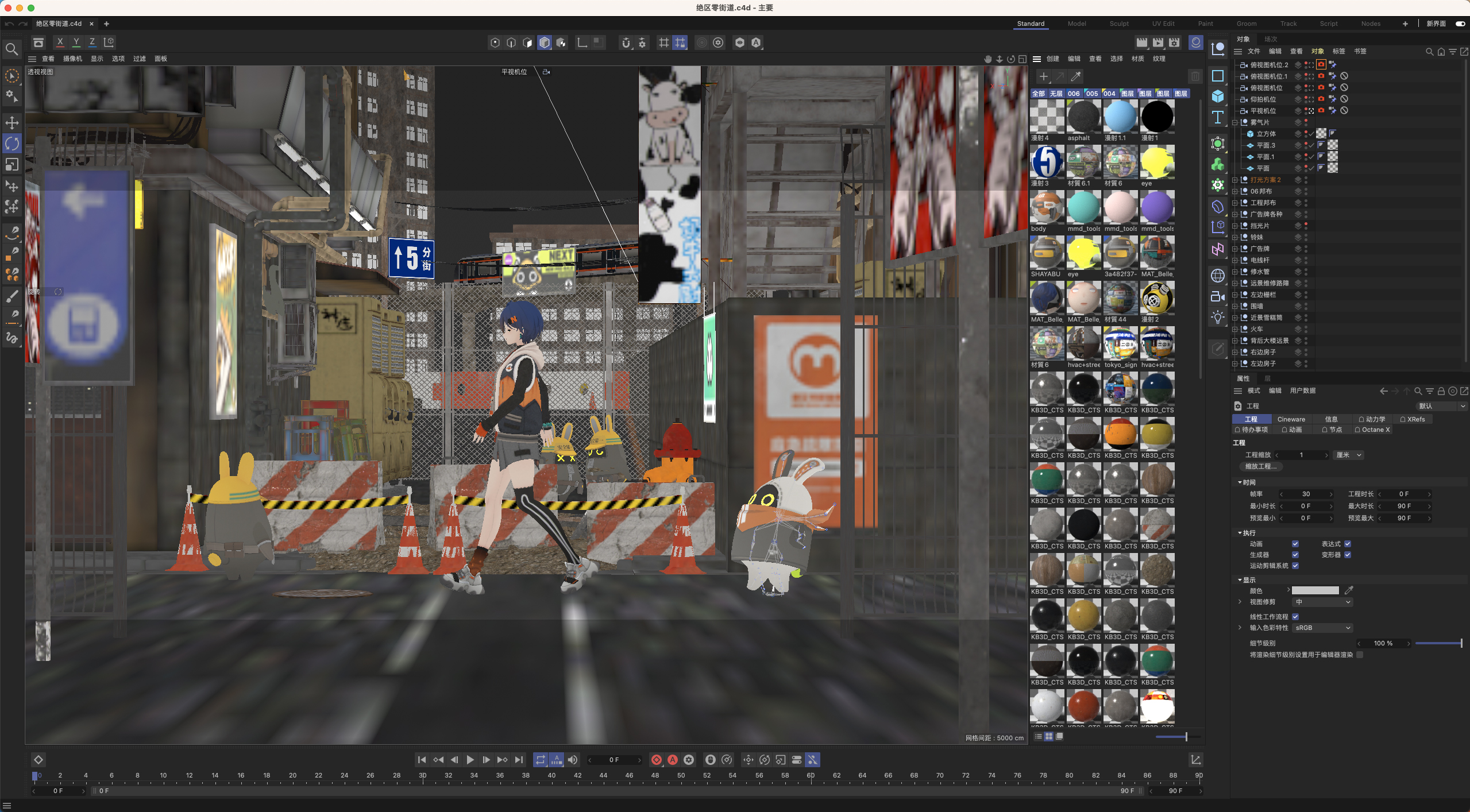Screen dimensions: 1470x812
Task: Click the Light object icon
Action: click(x=1217, y=317)
